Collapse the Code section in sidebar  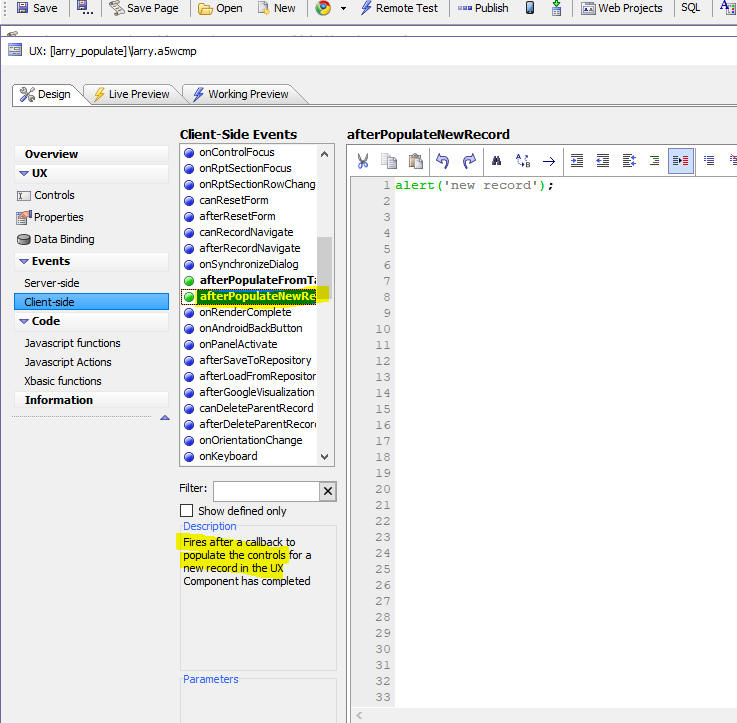pyautogui.click(x=24, y=321)
